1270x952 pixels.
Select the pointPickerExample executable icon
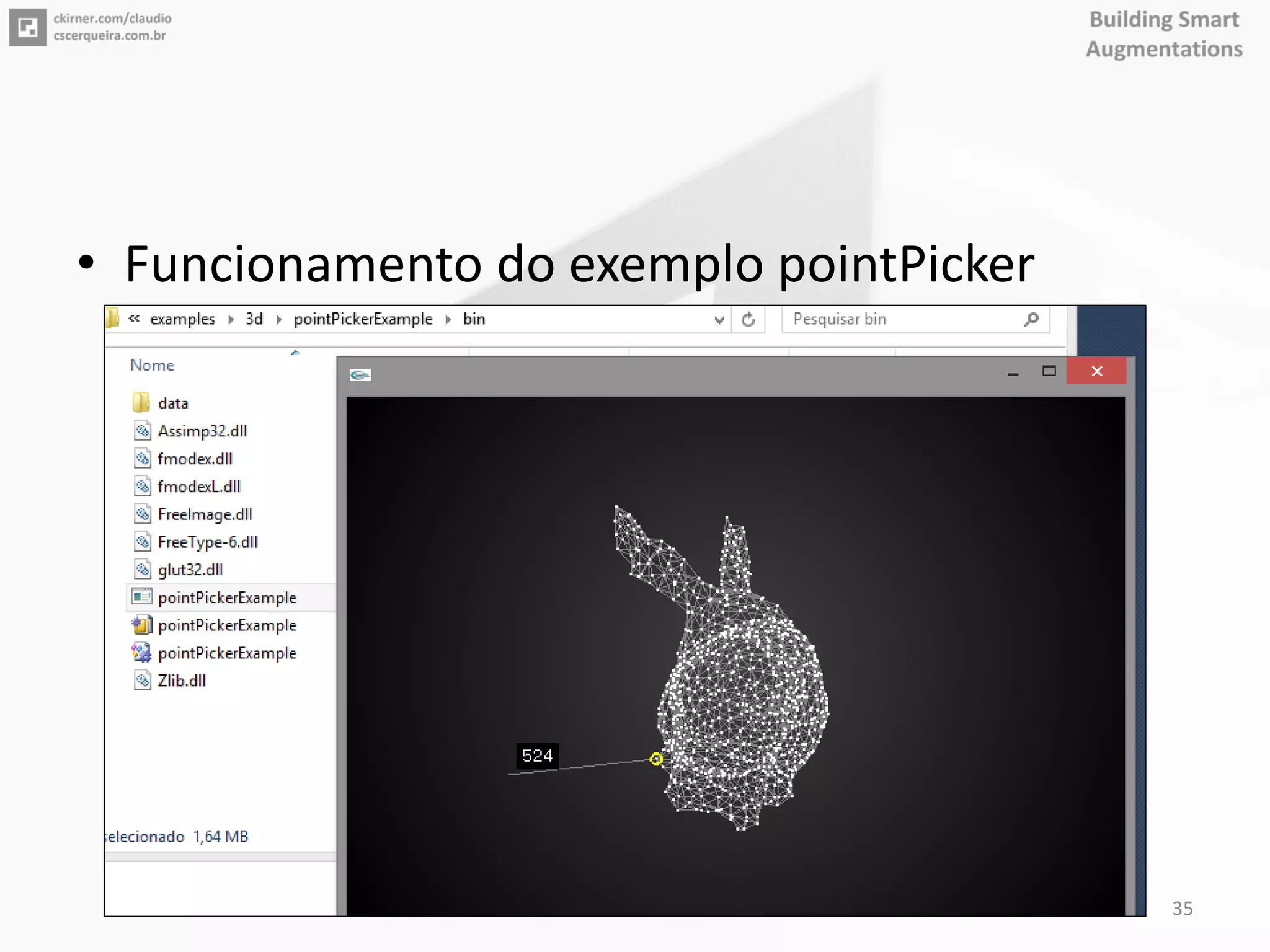coord(142,597)
